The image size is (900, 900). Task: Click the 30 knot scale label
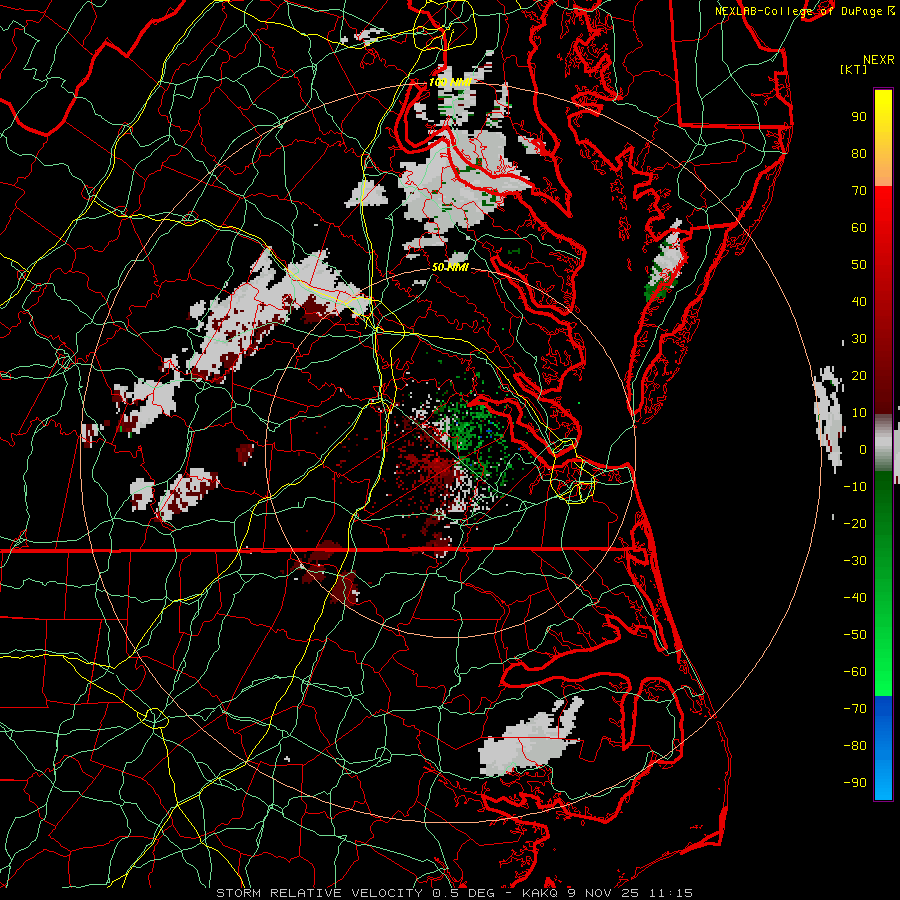[x=859, y=339]
